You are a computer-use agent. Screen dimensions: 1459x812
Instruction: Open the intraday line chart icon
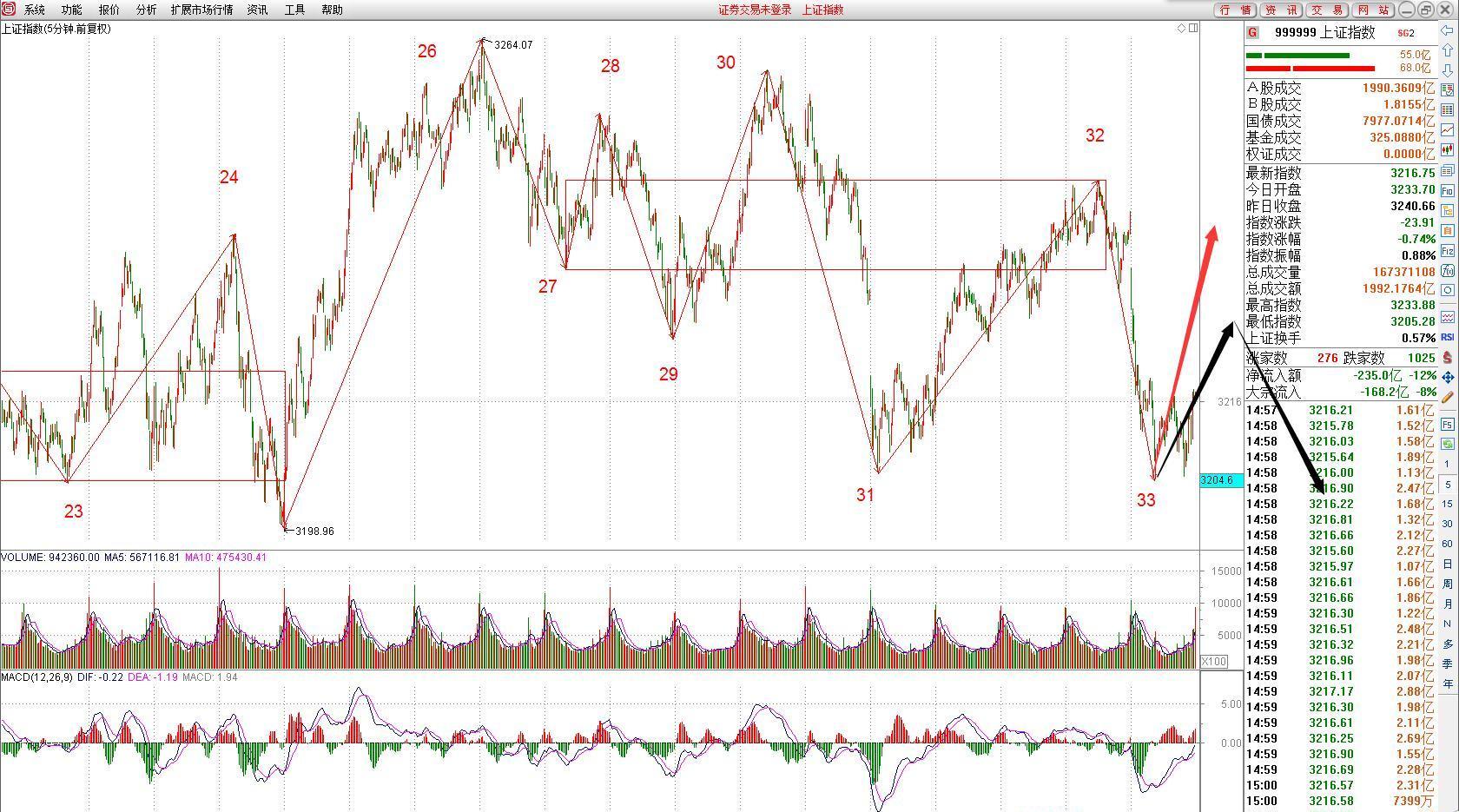[x=1448, y=130]
